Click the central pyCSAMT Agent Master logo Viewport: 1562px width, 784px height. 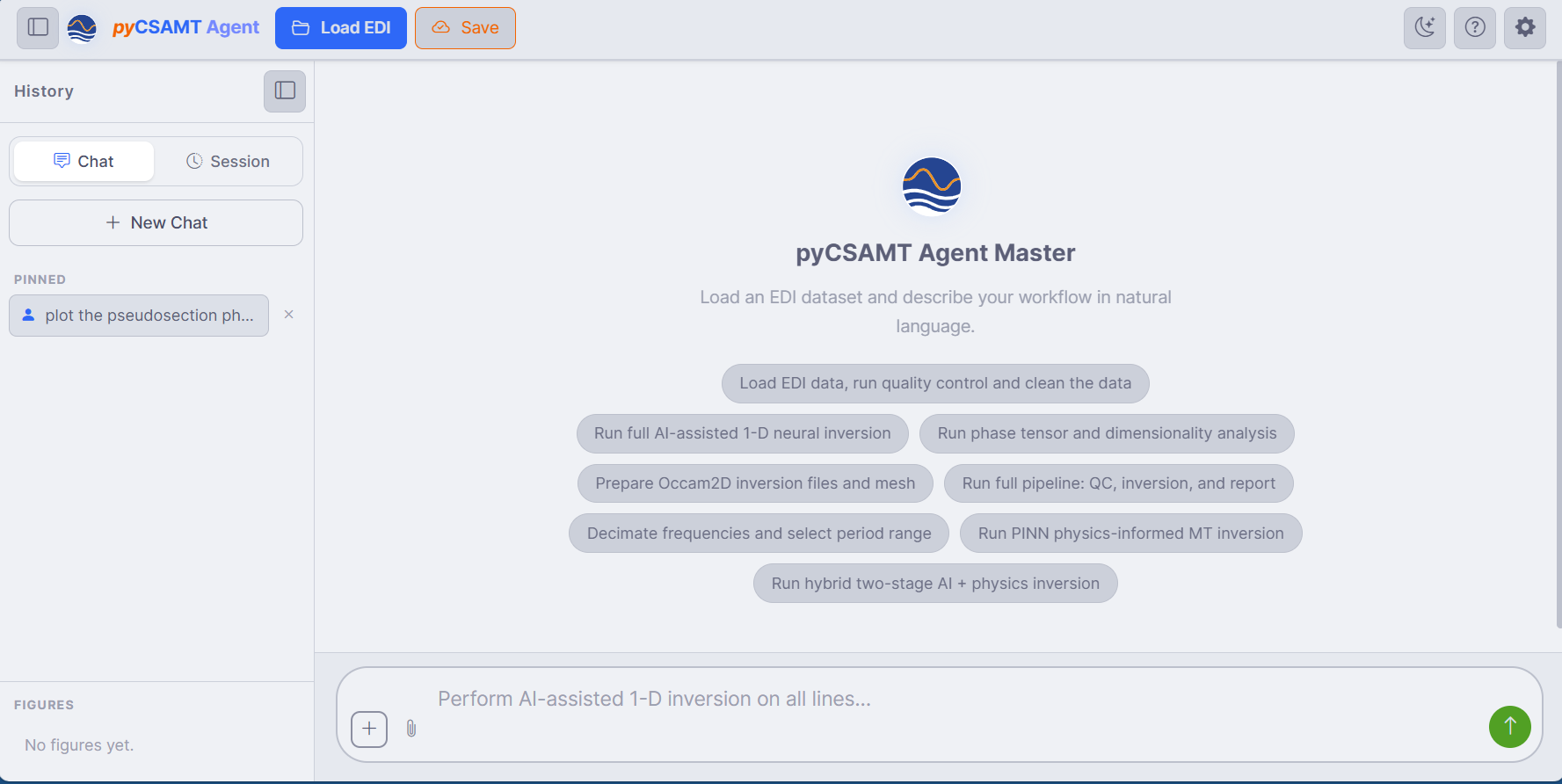pyautogui.click(x=932, y=186)
